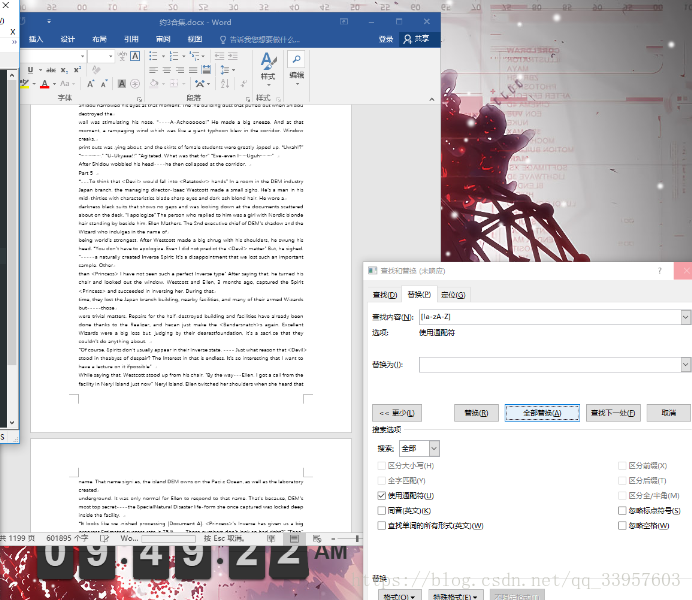Screen dimensions: 692x600
Task: Open the font size dropdown
Action: (x=110, y=56)
